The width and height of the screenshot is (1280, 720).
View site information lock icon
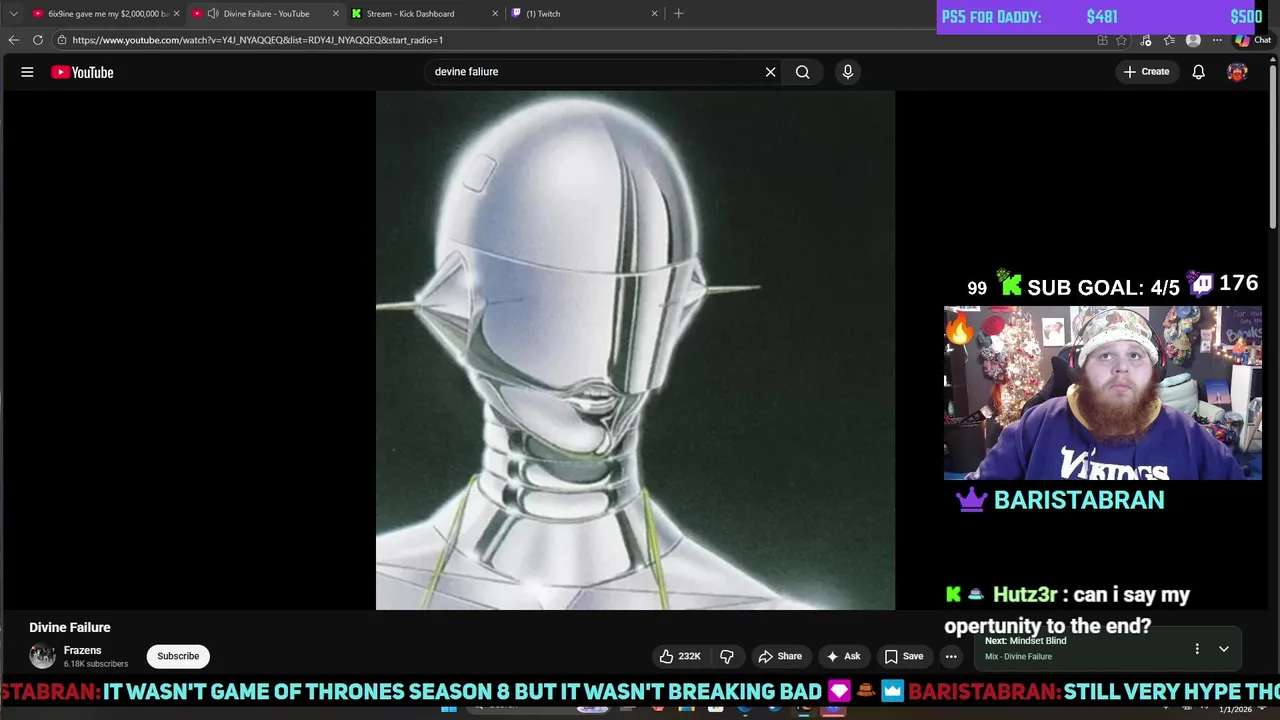click(x=62, y=40)
